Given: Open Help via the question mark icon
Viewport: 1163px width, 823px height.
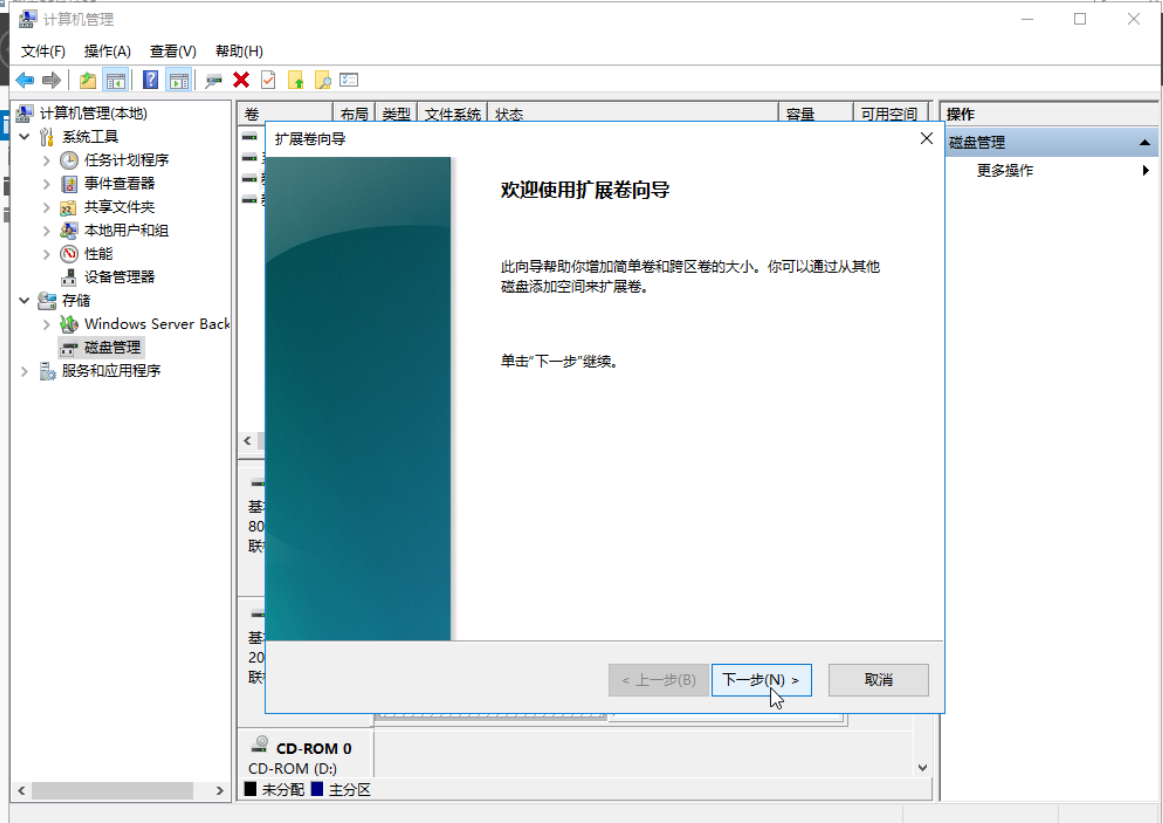Looking at the screenshot, I should click(x=151, y=80).
